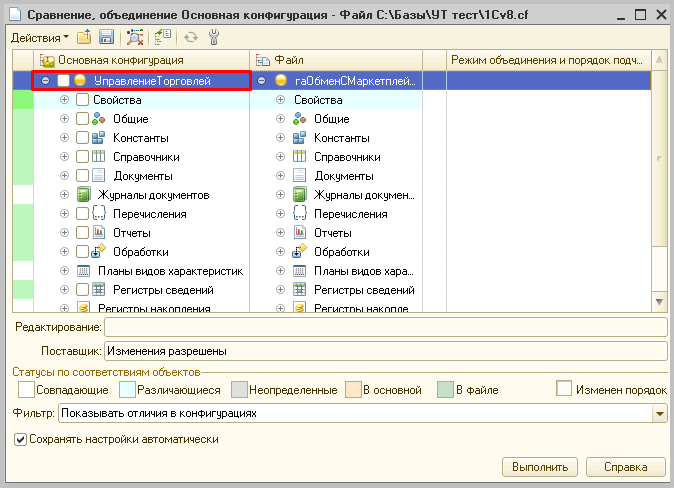Click Планы видов характеристик icon in main column
The width and height of the screenshot is (674, 488).
click(x=83, y=271)
